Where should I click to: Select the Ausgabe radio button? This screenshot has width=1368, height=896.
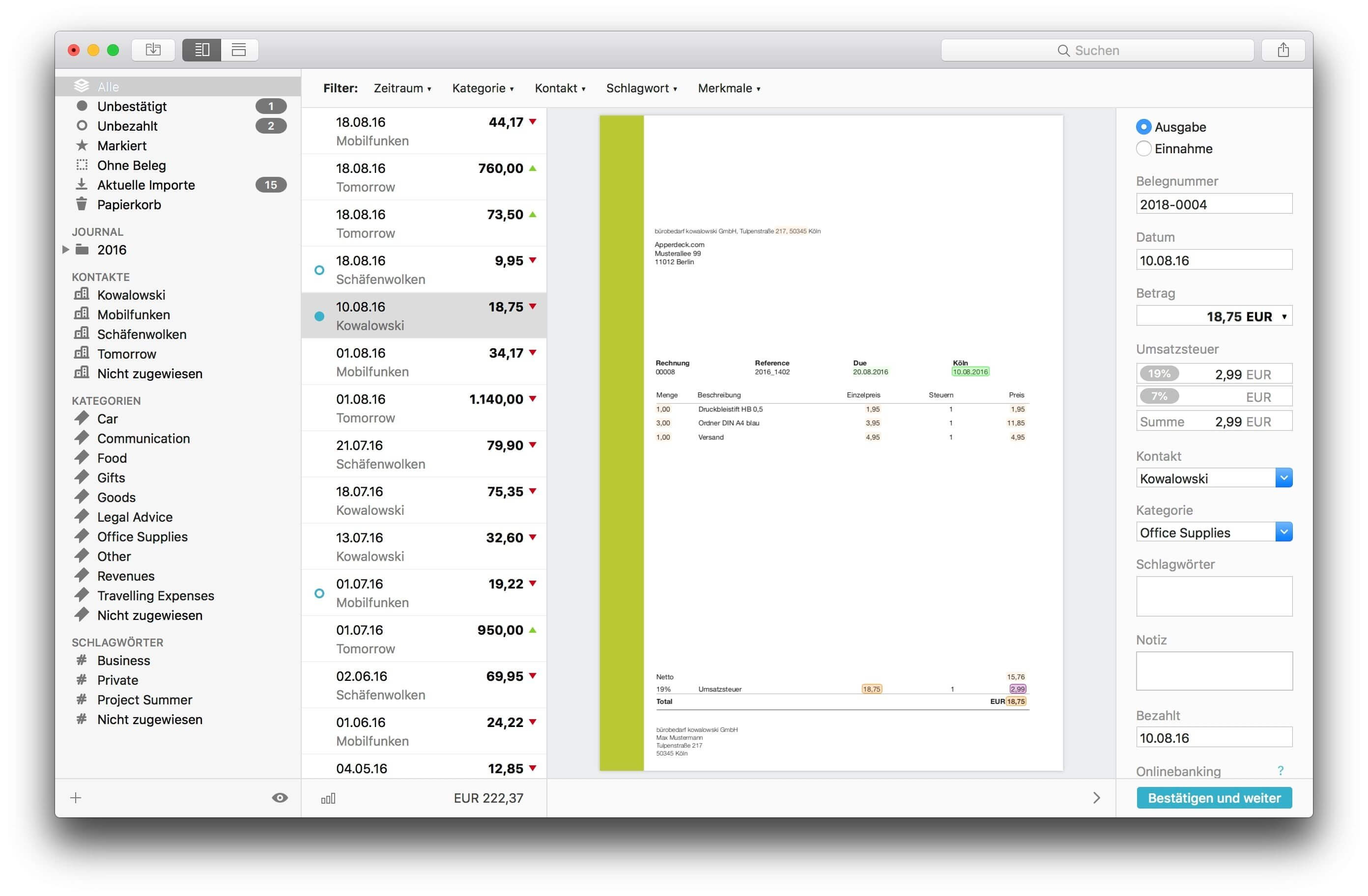(x=1144, y=127)
